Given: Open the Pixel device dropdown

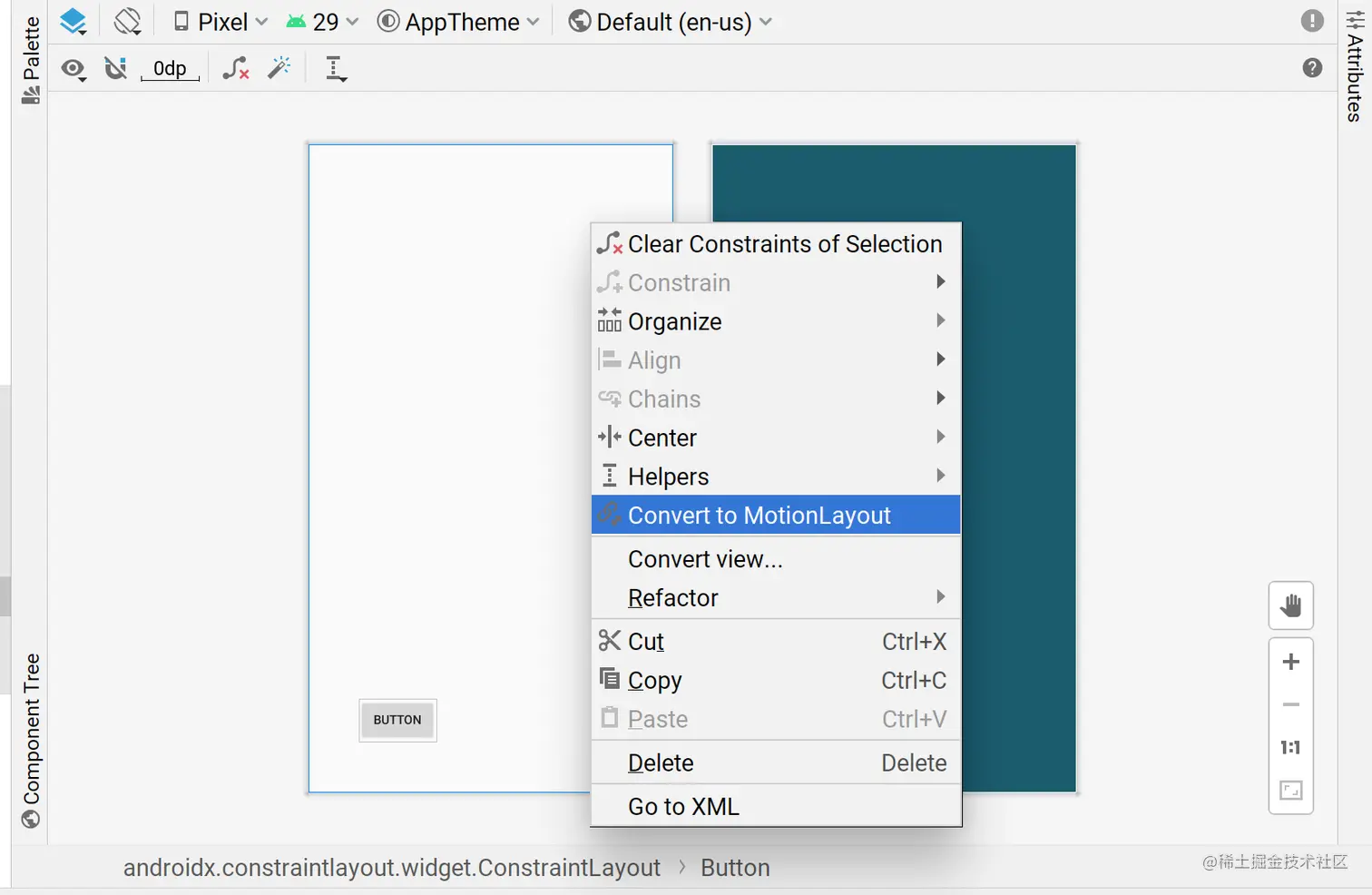Looking at the screenshot, I should click(218, 21).
